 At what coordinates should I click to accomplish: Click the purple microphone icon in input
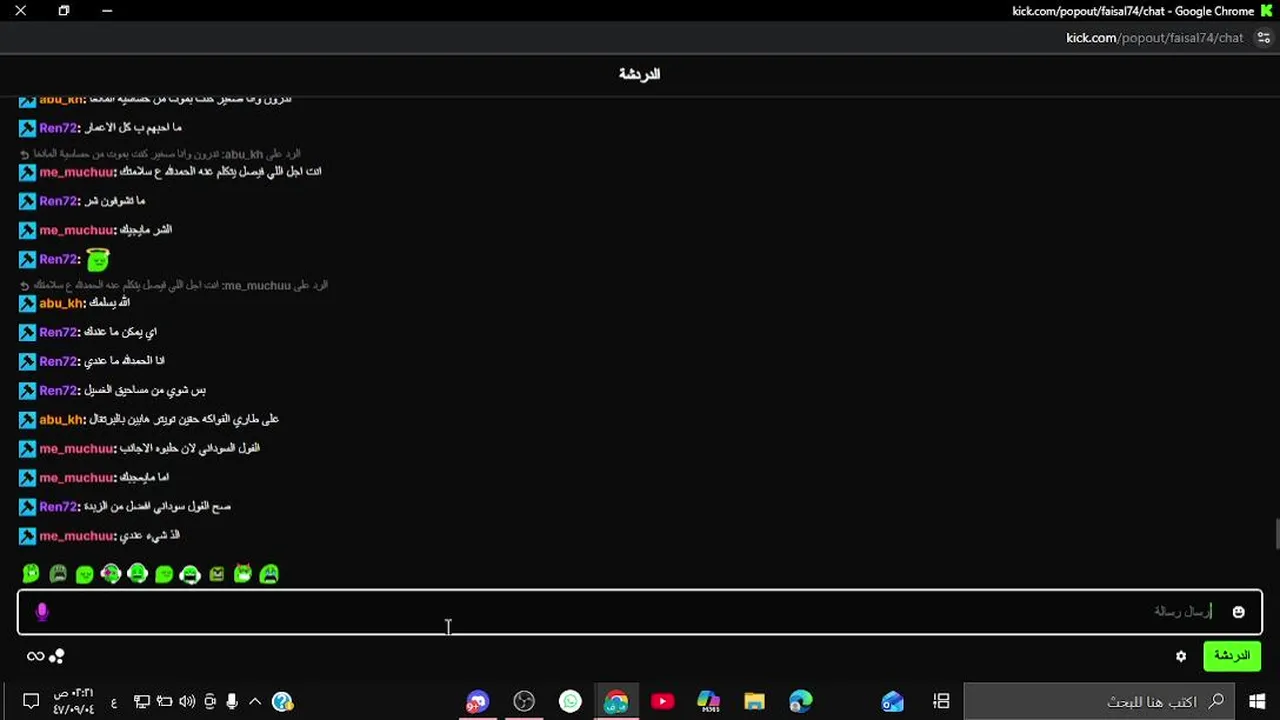(x=42, y=612)
